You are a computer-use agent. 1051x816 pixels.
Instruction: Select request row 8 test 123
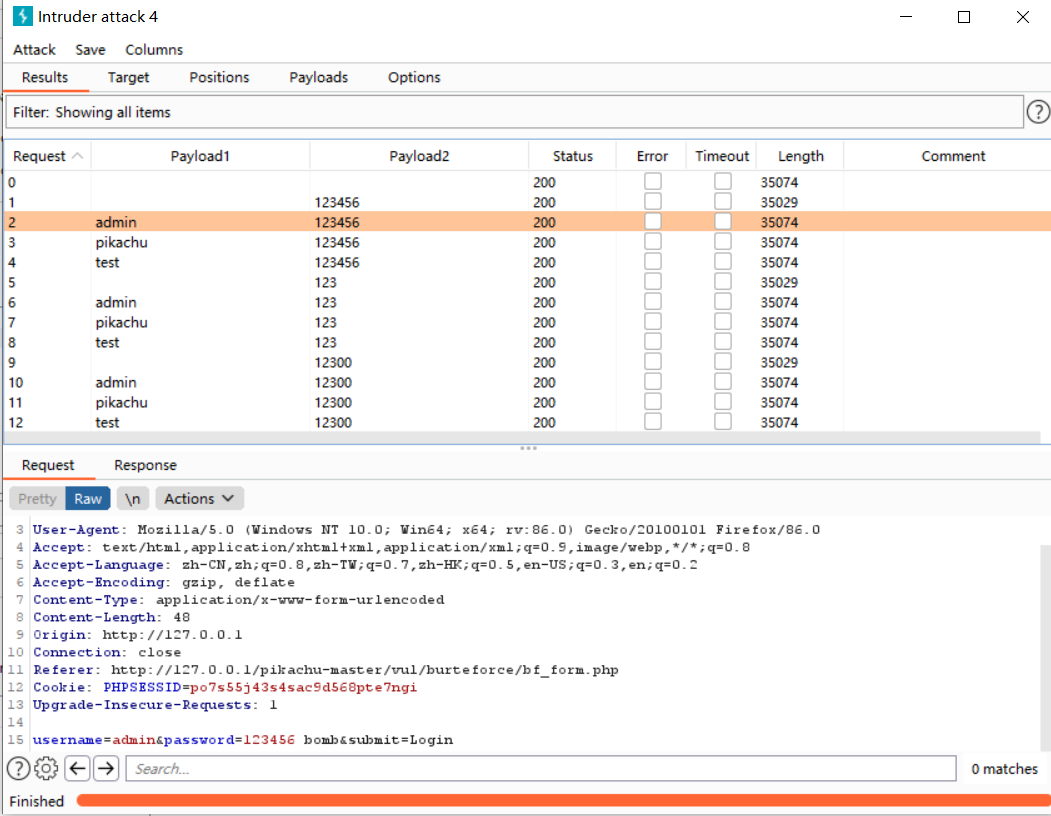point(526,342)
